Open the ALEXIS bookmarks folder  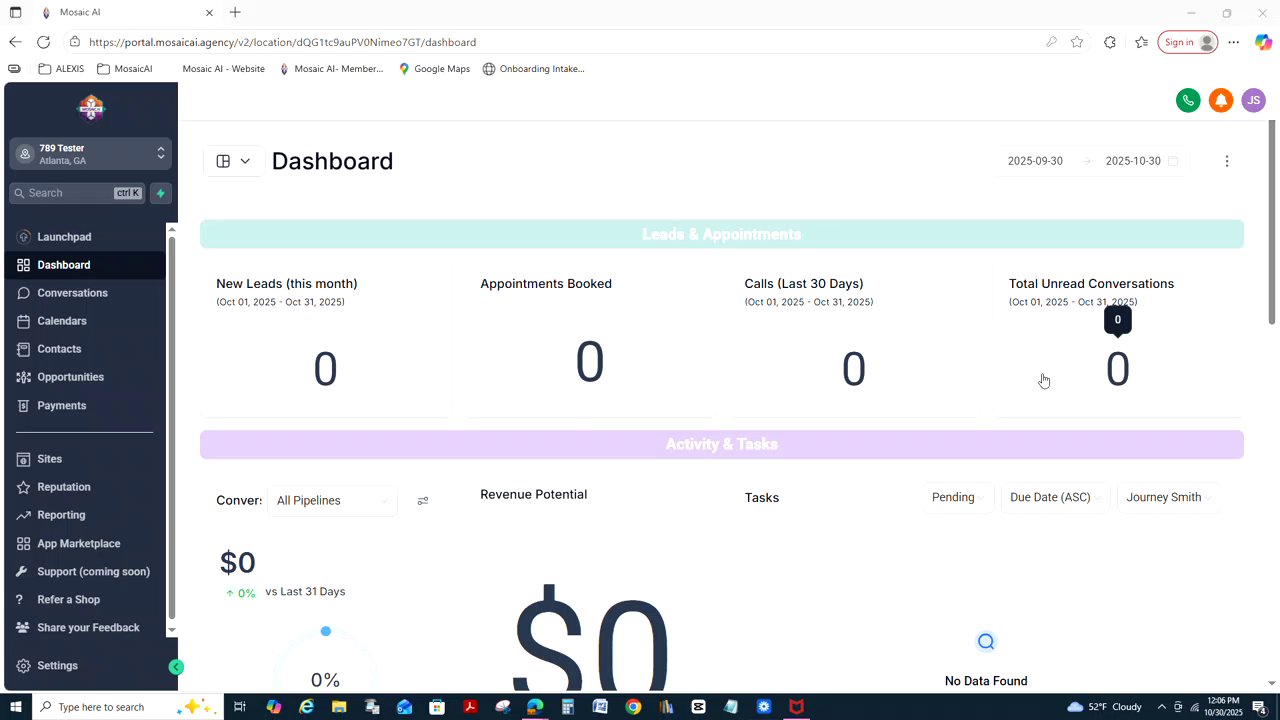[x=61, y=69]
